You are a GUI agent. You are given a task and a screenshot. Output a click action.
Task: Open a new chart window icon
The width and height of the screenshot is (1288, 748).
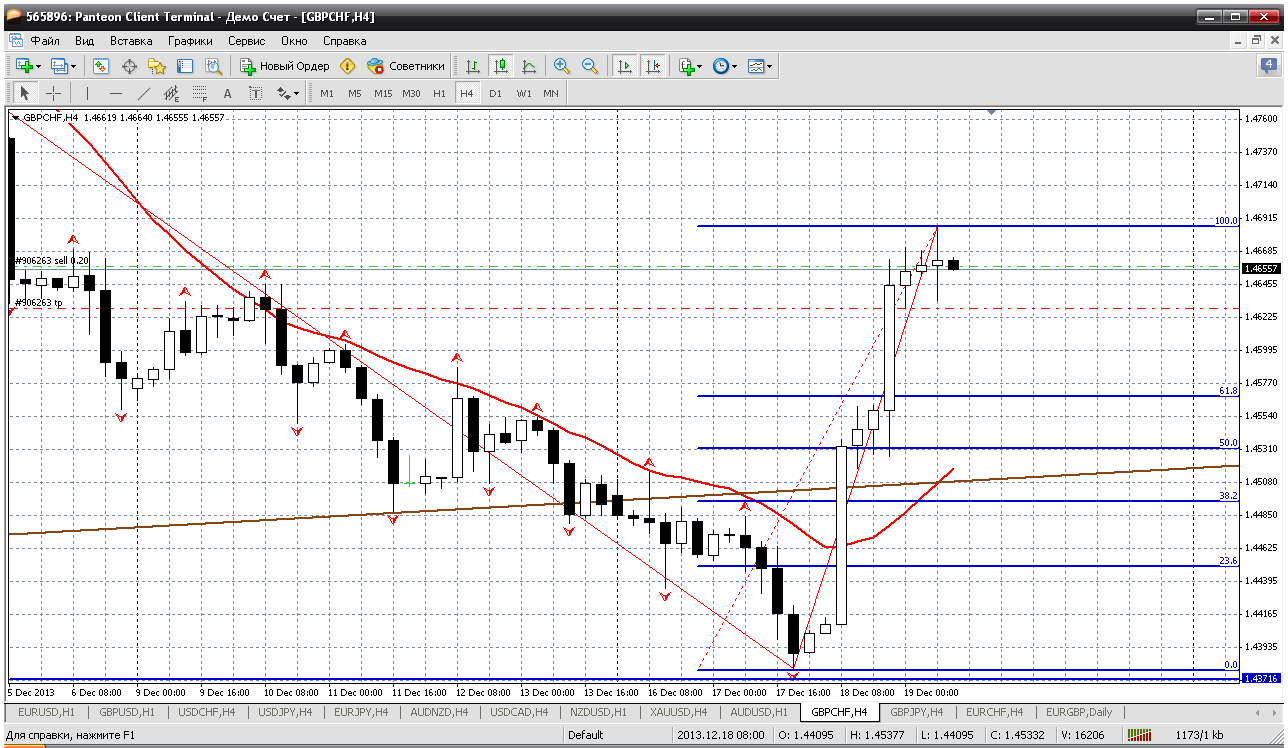pos(24,66)
